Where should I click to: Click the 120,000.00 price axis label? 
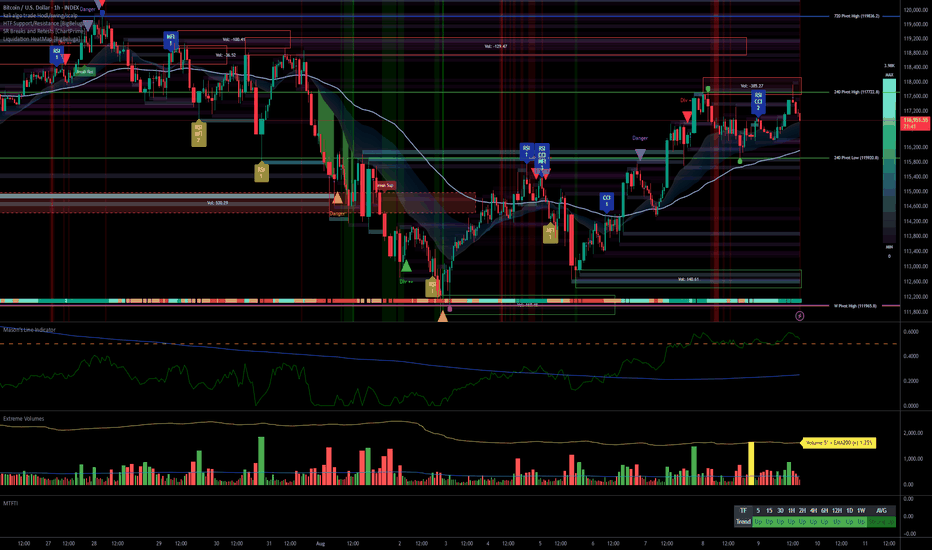pyautogui.click(x=915, y=10)
